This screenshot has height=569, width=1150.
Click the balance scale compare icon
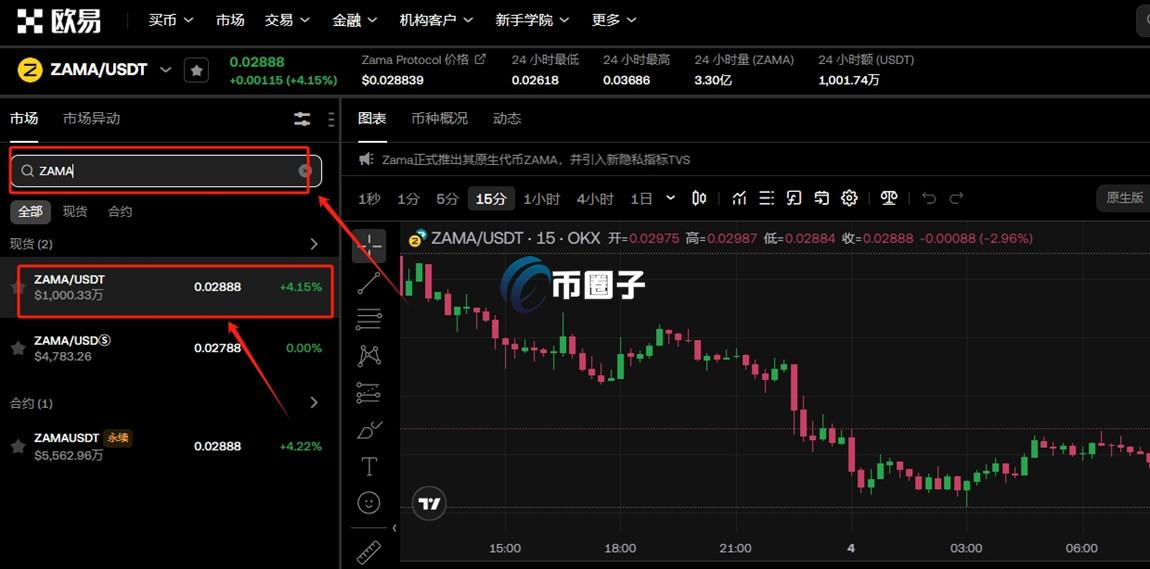tap(889, 198)
